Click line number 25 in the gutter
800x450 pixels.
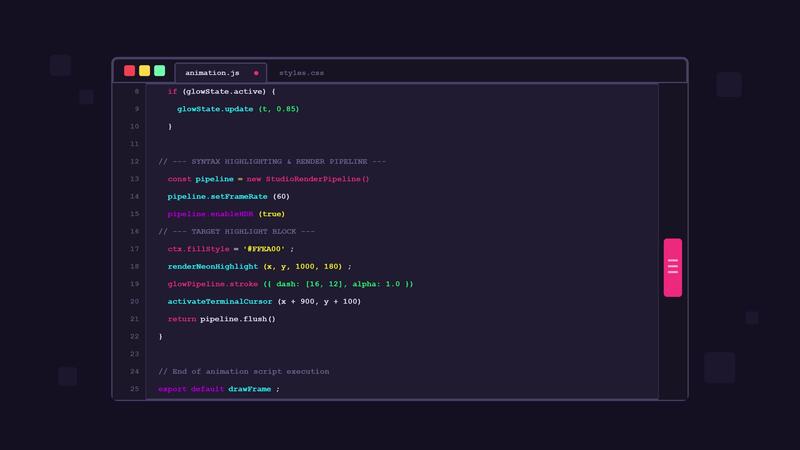134,389
